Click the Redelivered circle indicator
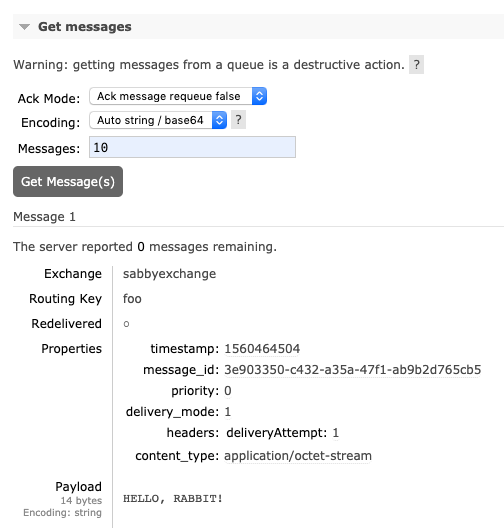Image resolution: width=504 pixels, height=529 pixels. [x=126, y=324]
